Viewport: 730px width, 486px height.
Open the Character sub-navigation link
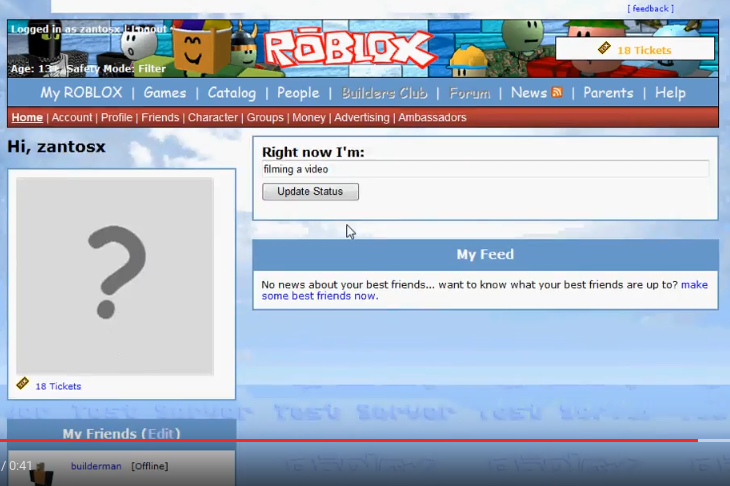click(212, 117)
